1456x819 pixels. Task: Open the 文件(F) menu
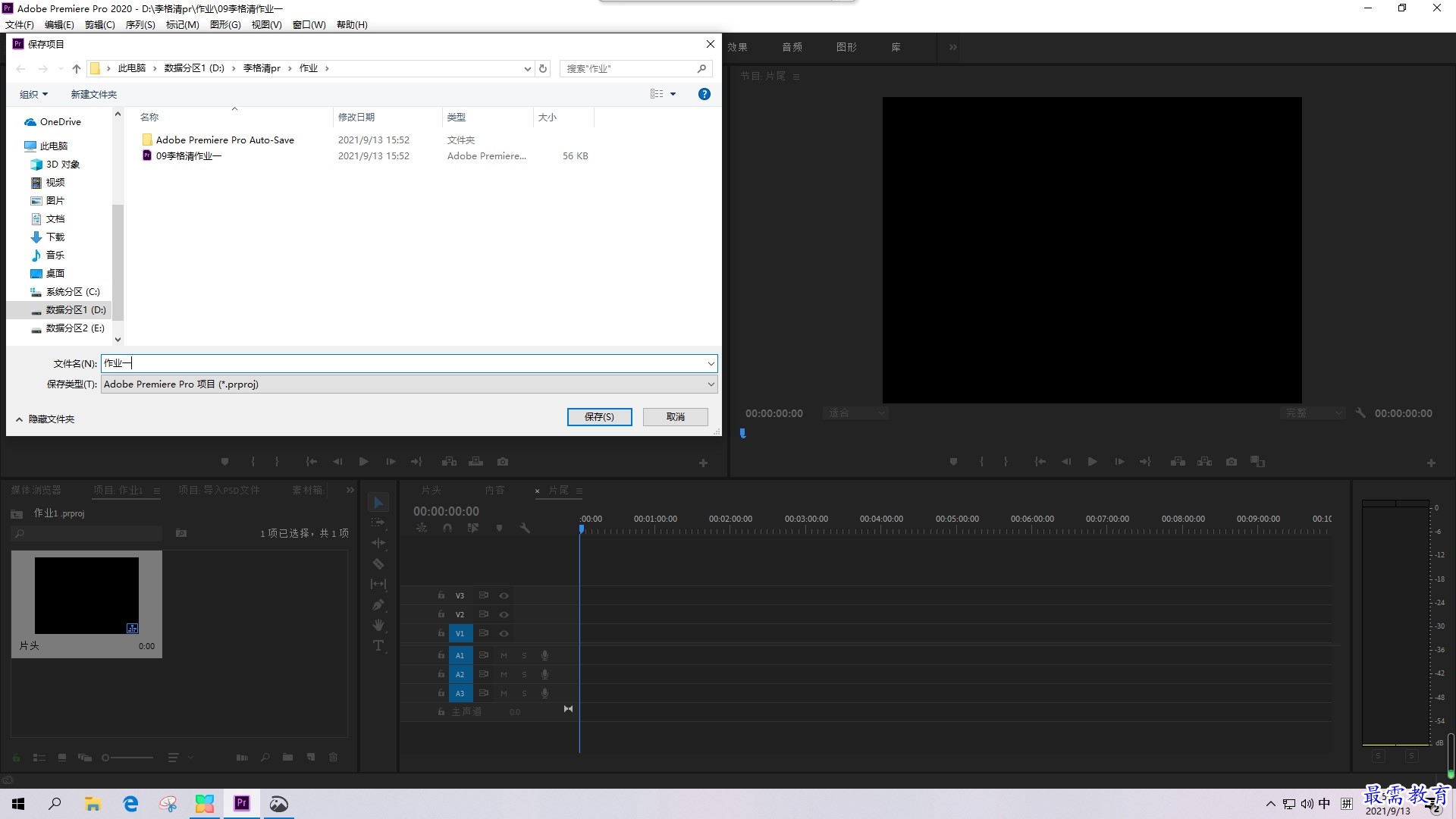[20, 24]
